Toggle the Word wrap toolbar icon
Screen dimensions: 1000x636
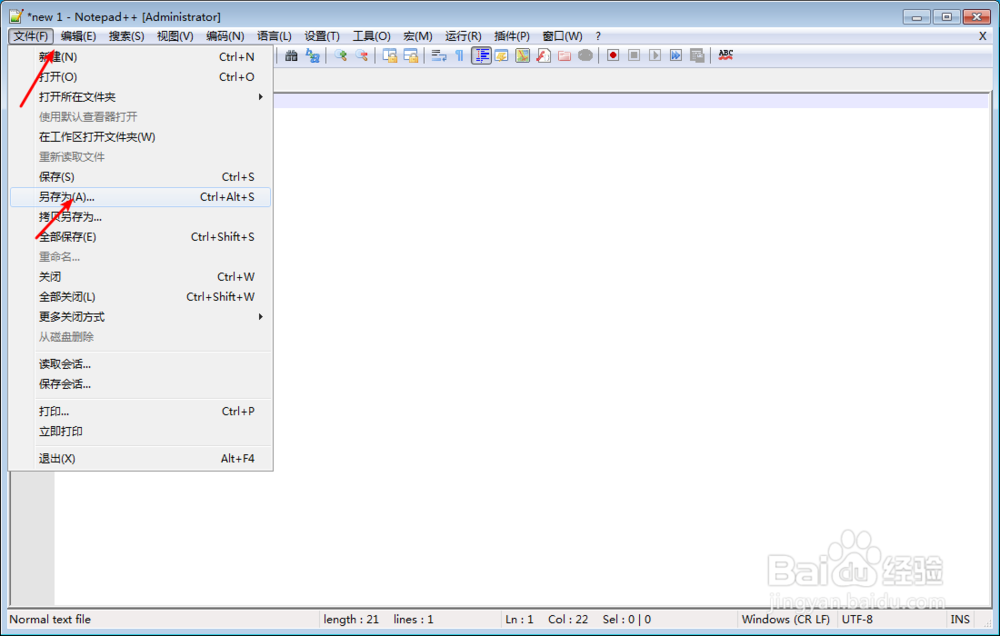tap(439, 55)
